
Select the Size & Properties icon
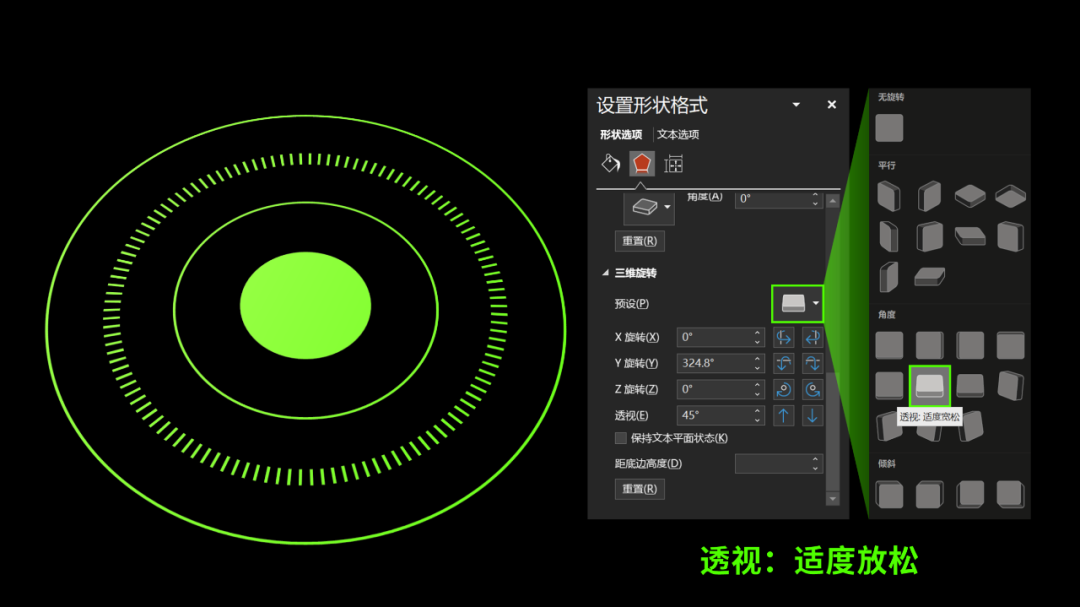pyautogui.click(x=673, y=161)
